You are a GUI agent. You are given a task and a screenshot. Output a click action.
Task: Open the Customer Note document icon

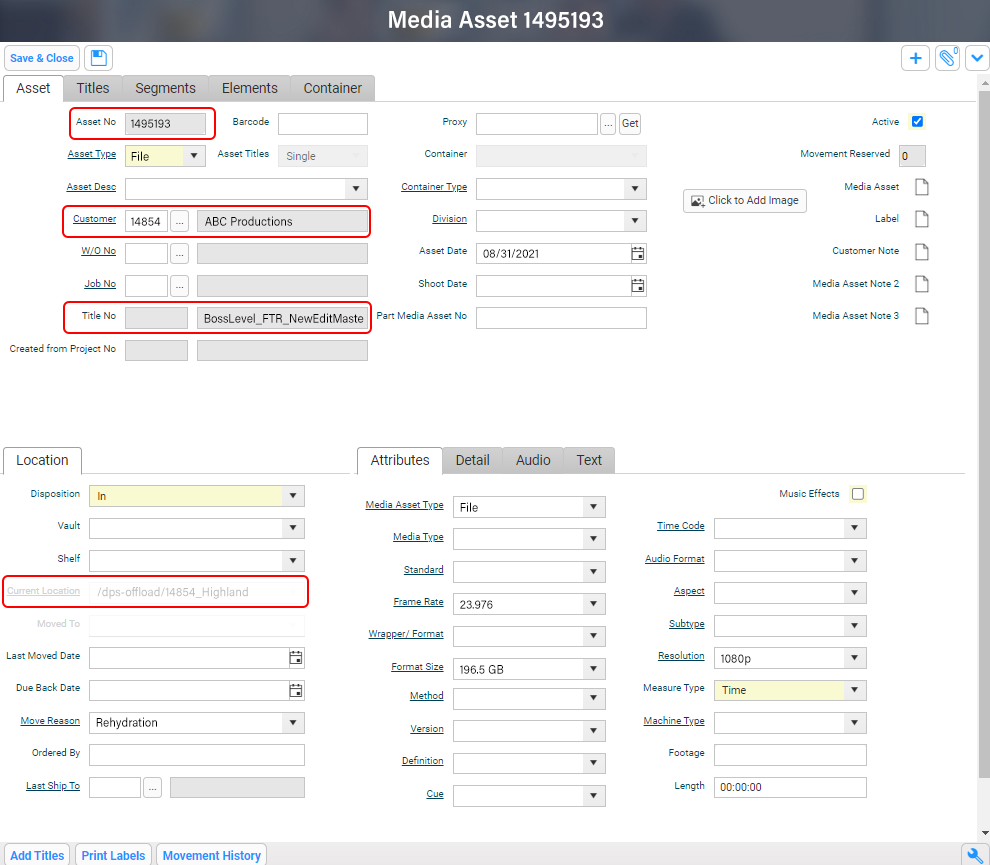(x=920, y=251)
